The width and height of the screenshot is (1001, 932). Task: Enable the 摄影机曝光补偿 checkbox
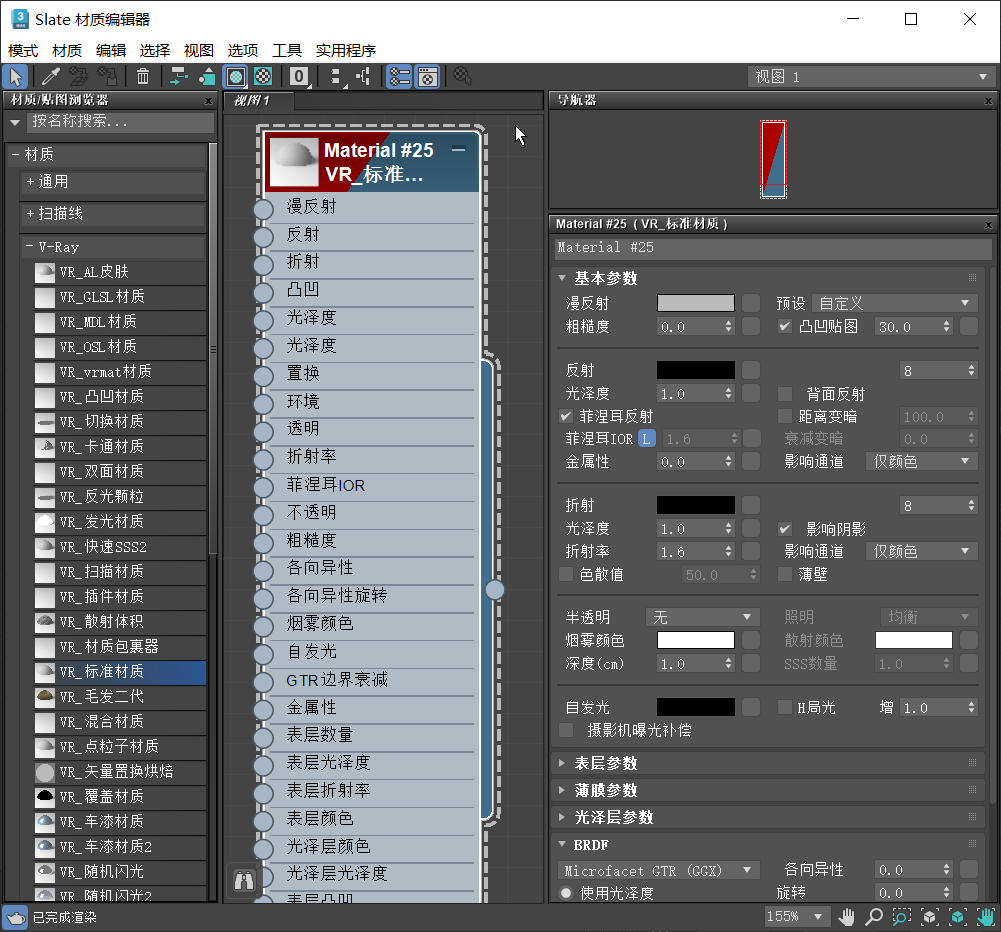click(566, 730)
